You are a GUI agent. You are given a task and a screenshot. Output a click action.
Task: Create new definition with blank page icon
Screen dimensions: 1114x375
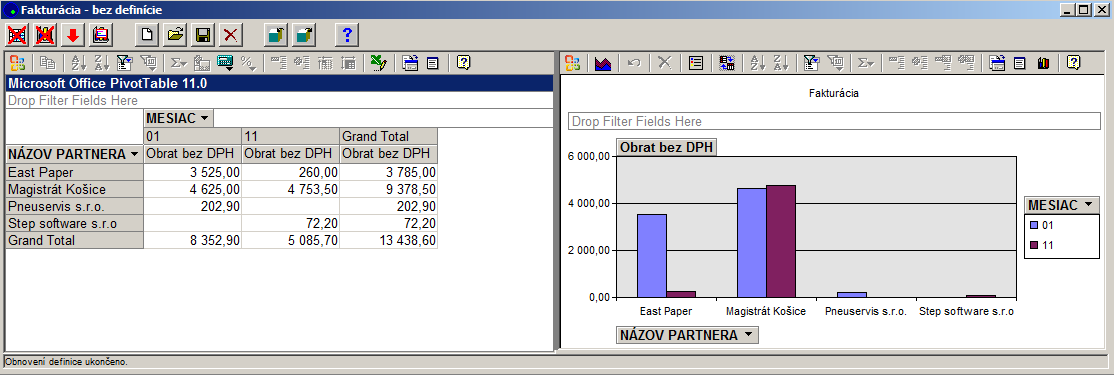point(146,34)
